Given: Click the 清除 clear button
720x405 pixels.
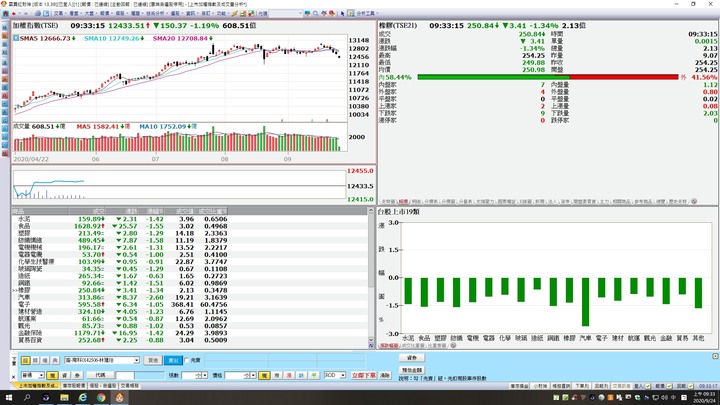Looking at the screenshot, I should pyautogui.click(x=385, y=375).
